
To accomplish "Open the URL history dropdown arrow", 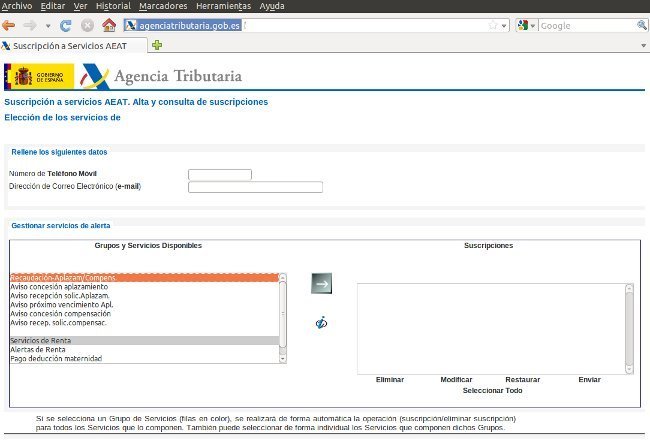I will point(503,25).
